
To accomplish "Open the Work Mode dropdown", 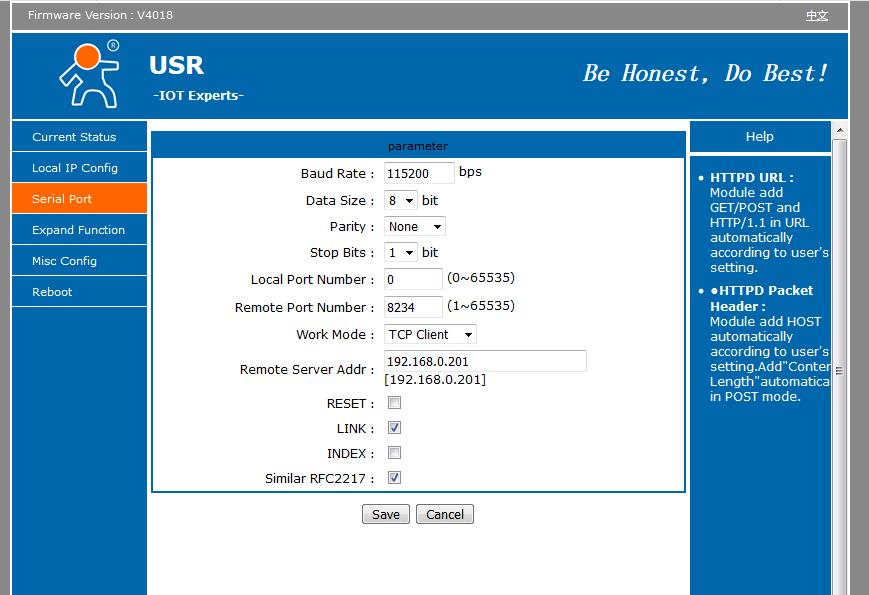I will [x=429, y=334].
